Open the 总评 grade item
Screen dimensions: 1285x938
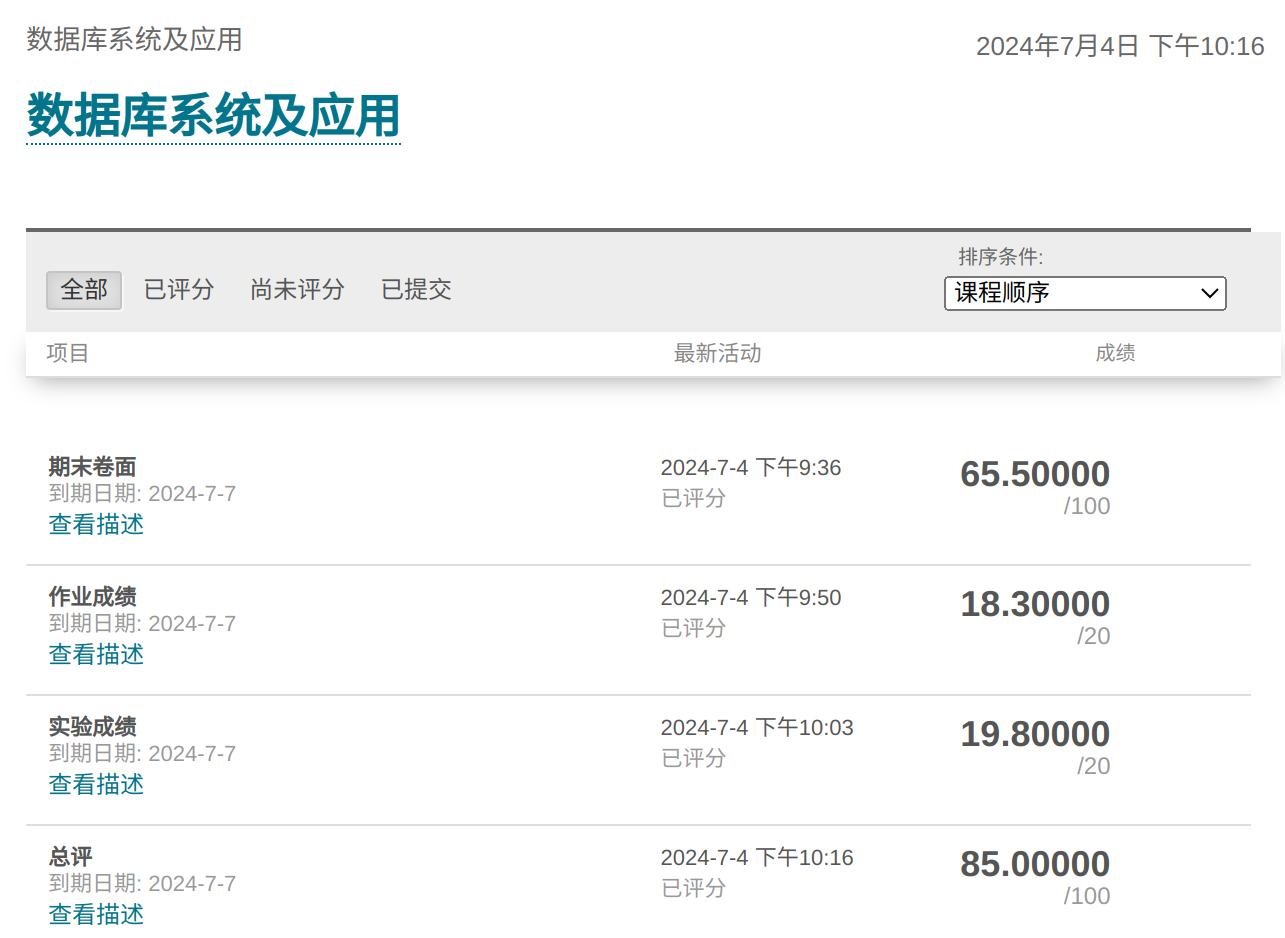70,857
